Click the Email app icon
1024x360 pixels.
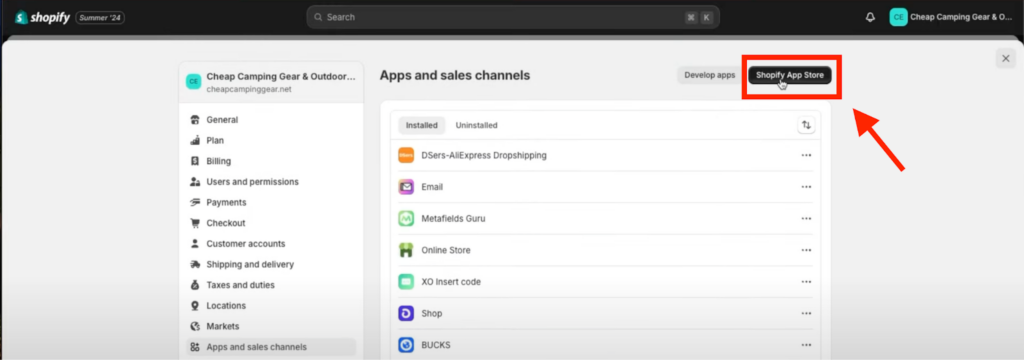point(406,187)
